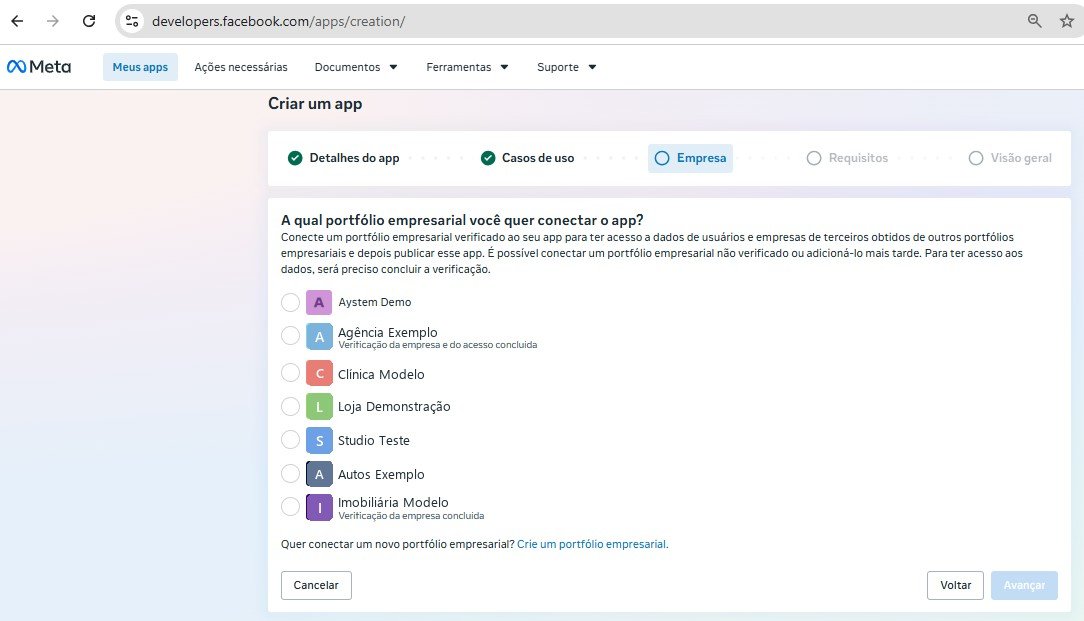
Task: Expand the Suporte dropdown menu
Action: [566, 67]
